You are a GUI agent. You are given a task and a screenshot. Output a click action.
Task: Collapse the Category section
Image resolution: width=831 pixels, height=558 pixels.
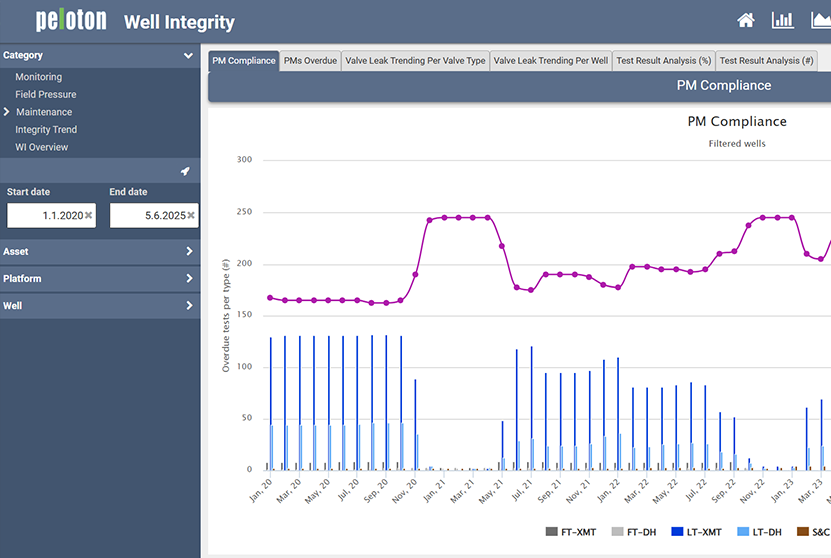coord(188,56)
